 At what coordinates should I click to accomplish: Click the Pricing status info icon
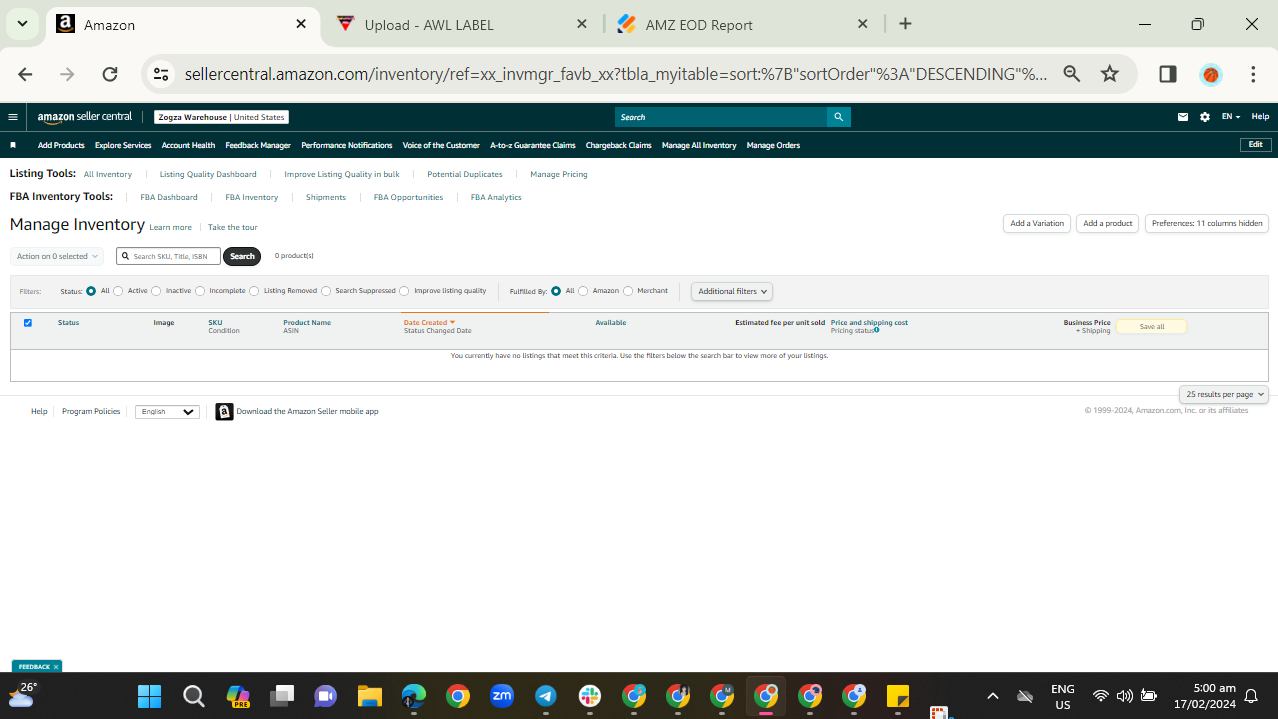click(x=877, y=330)
